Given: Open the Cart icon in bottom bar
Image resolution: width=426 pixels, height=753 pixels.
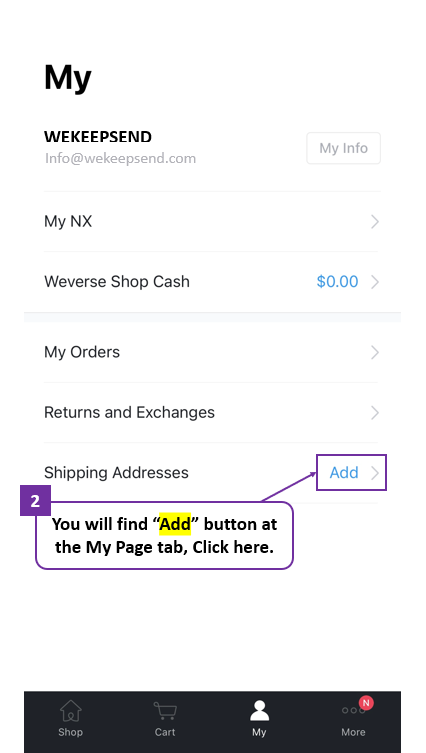Looking at the screenshot, I should [x=165, y=711].
